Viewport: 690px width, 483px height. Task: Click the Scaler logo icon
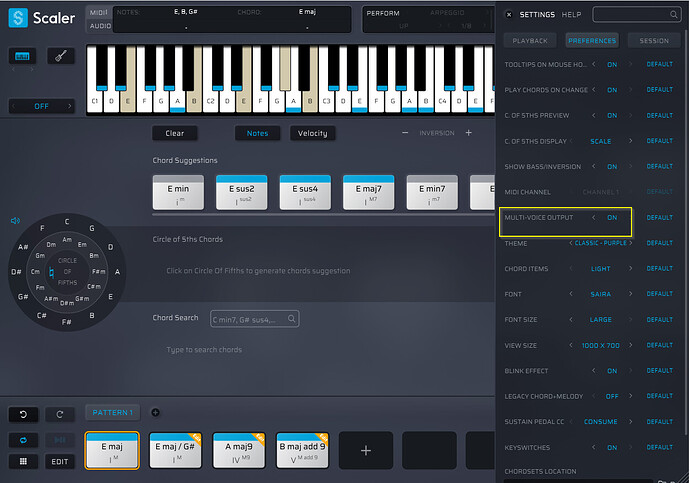pos(18,18)
